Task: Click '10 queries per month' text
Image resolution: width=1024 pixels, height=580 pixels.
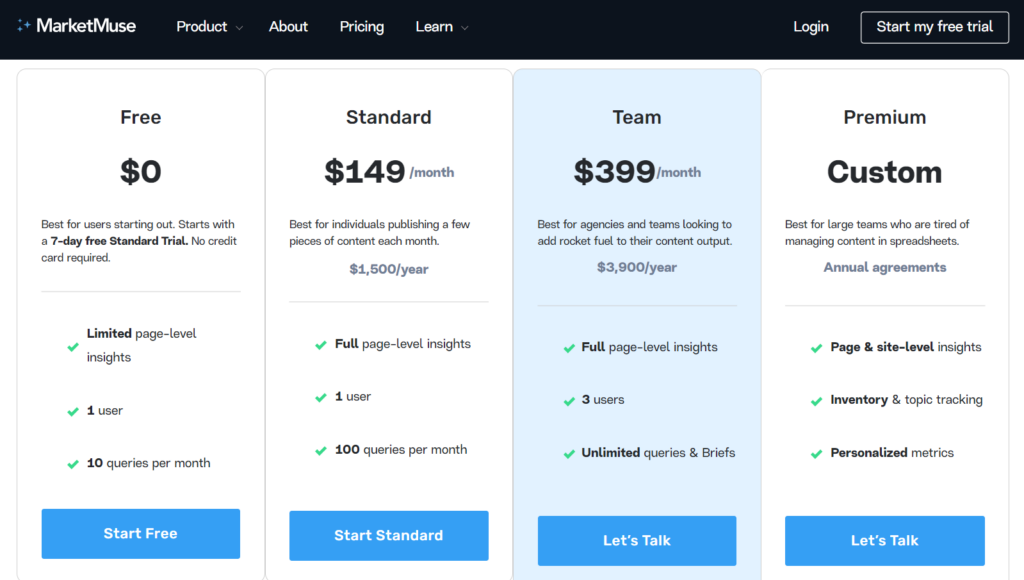Action: (148, 463)
